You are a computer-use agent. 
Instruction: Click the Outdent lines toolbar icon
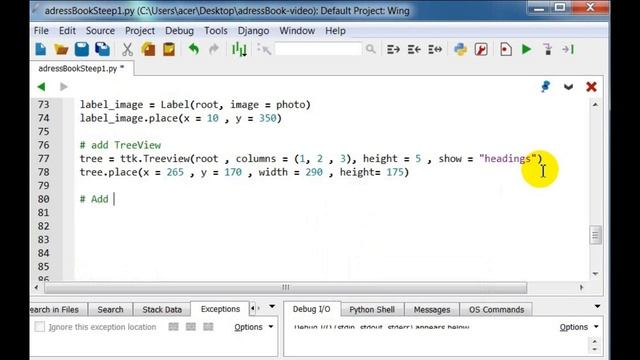[x=414, y=49]
